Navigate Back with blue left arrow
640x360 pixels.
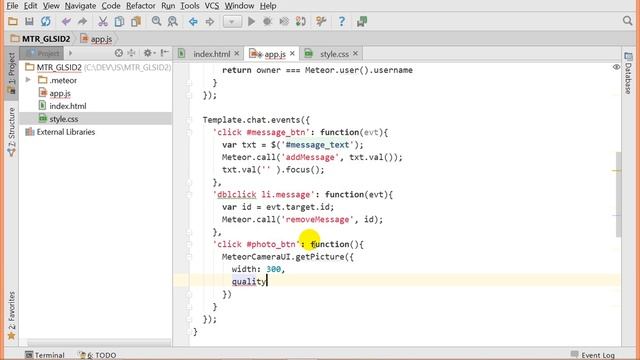(x=193, y=21)
